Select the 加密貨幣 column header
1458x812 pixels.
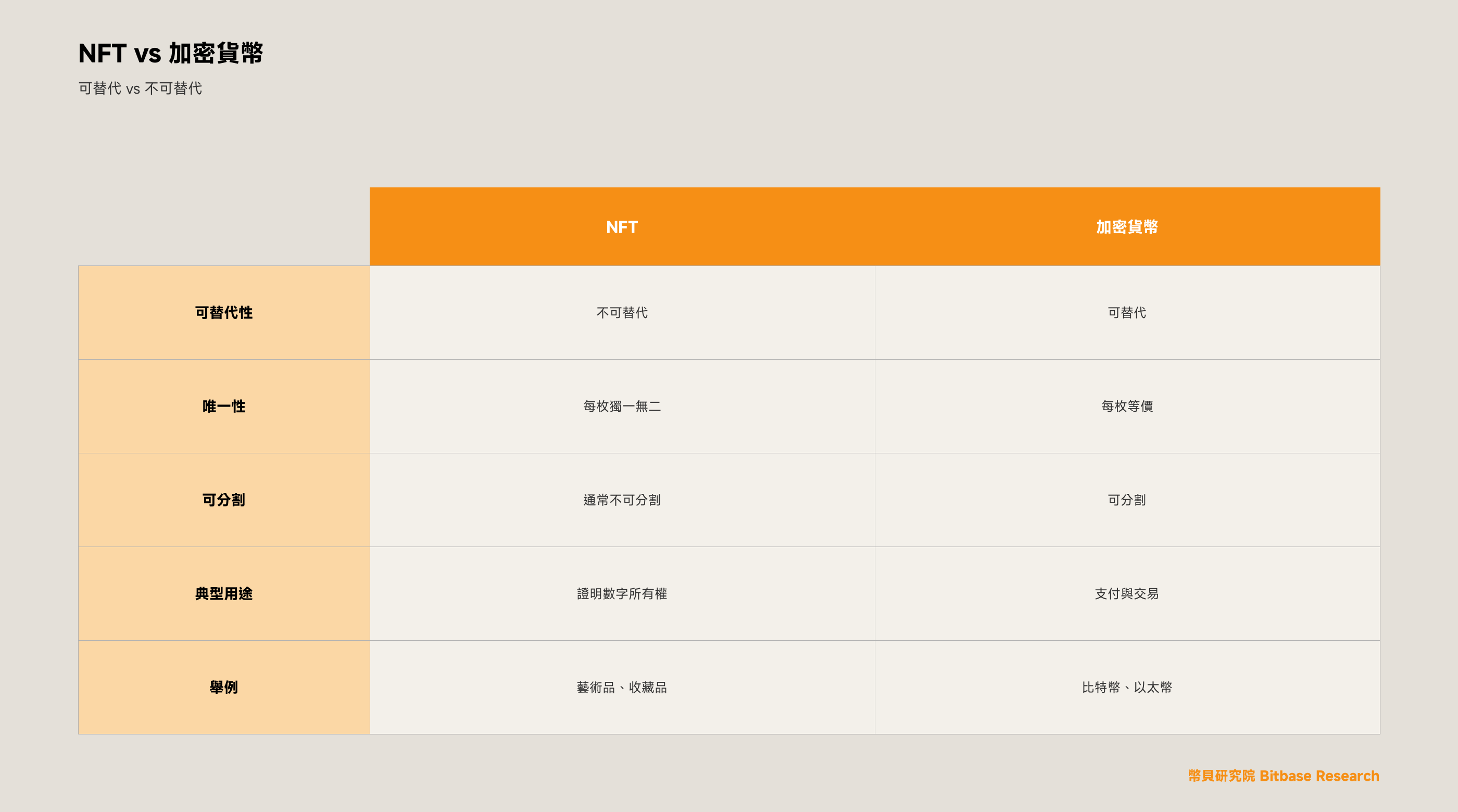[1127, 226]
